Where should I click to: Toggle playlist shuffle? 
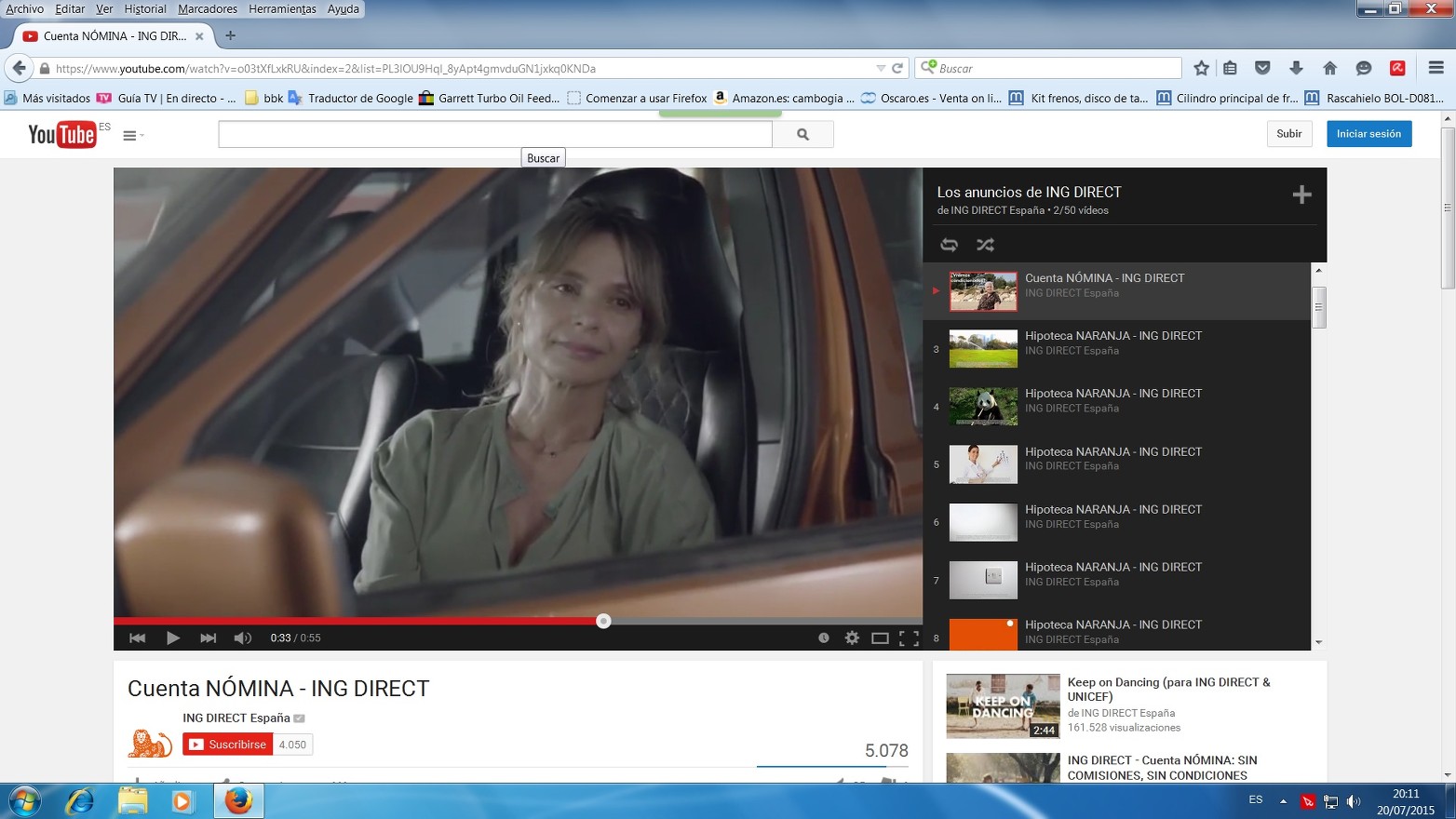(x=985, y=245)
